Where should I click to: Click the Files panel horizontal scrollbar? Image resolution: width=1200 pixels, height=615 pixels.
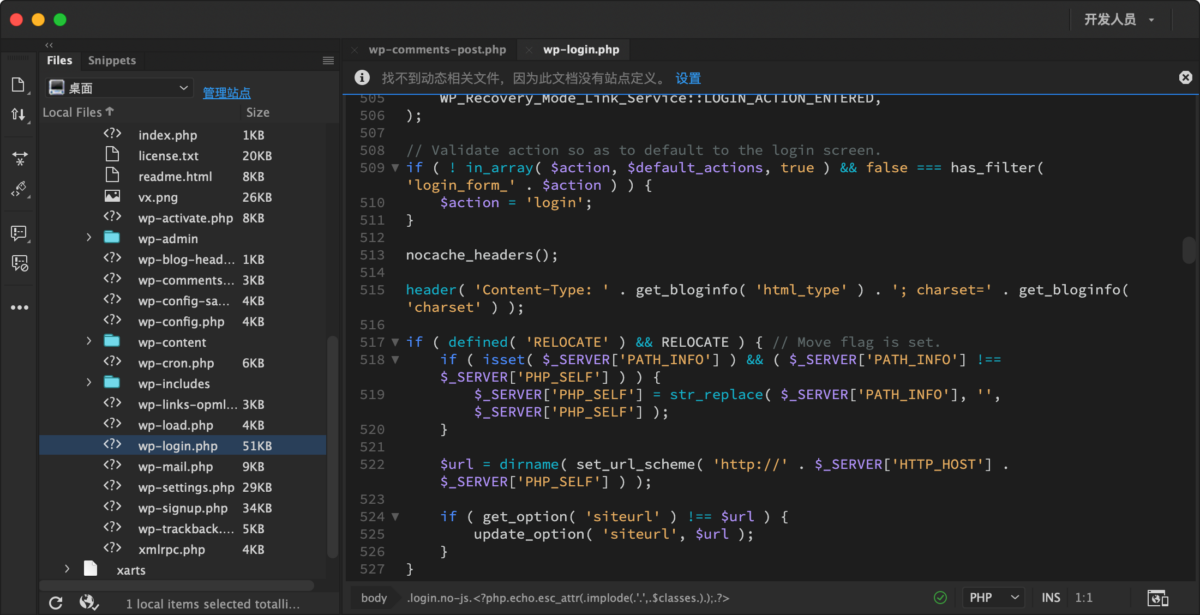pyautogui.click(x=179, y=585)
